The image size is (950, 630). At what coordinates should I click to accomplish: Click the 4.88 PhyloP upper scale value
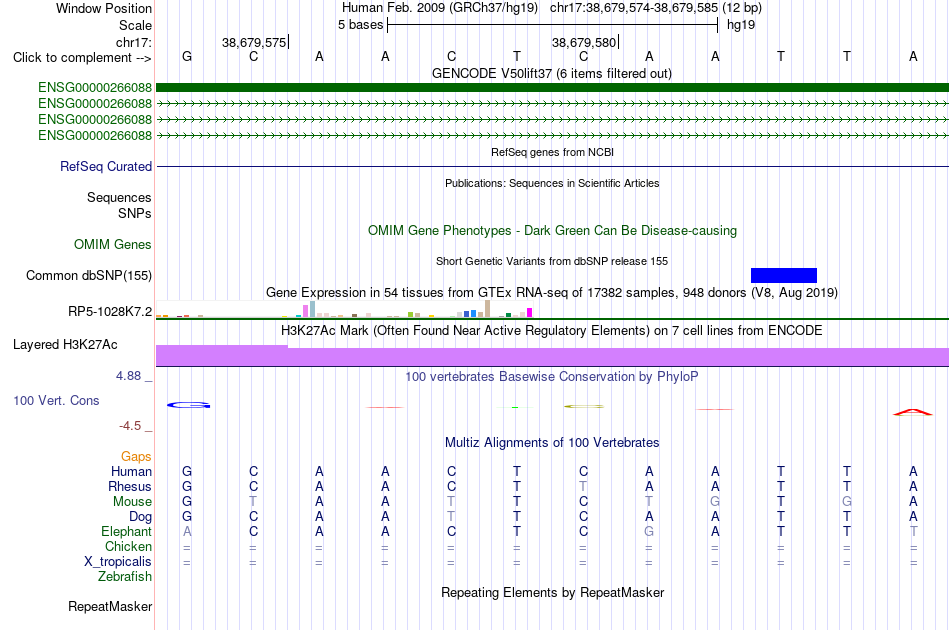128,376
